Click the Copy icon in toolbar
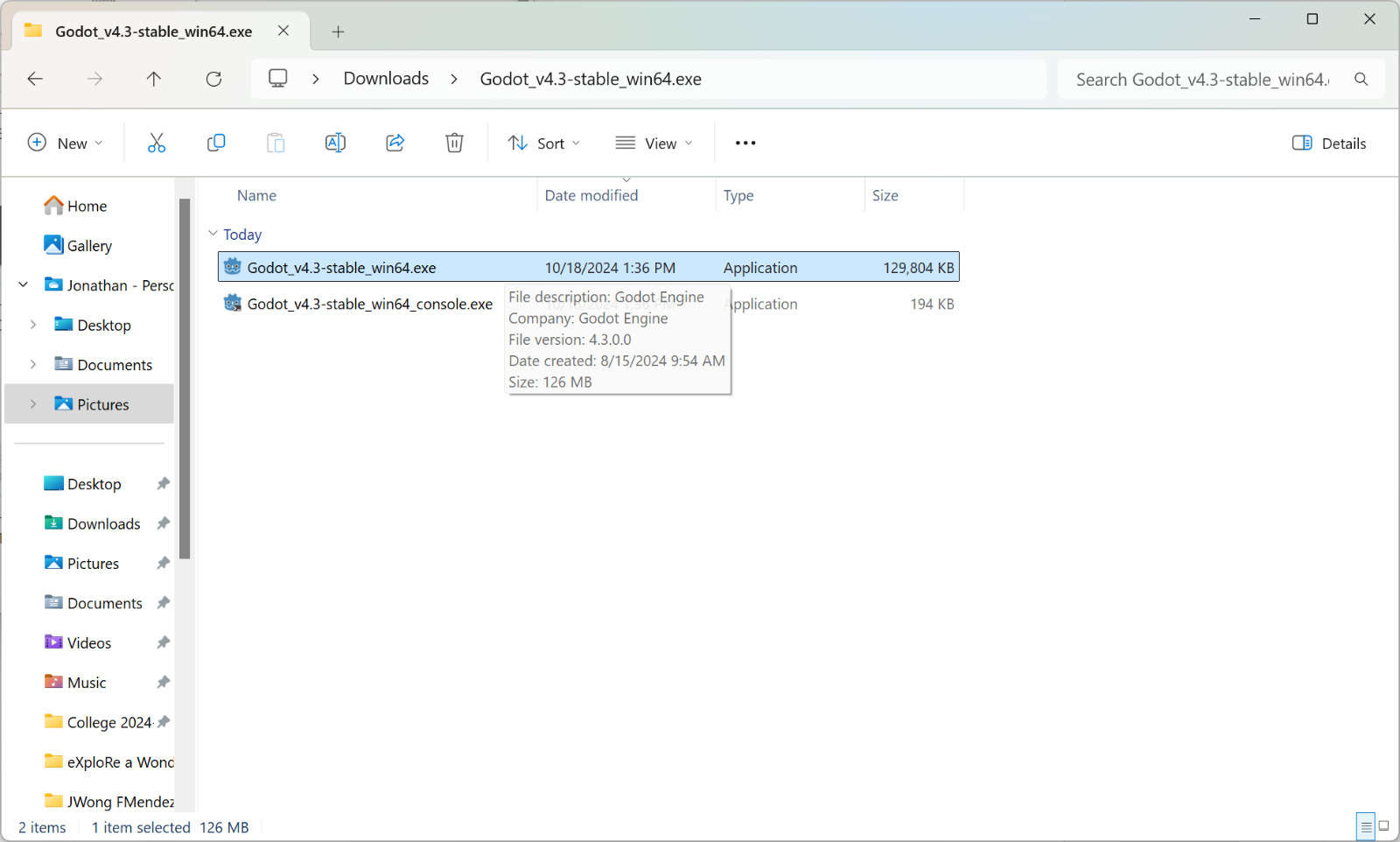 [216, 143]
